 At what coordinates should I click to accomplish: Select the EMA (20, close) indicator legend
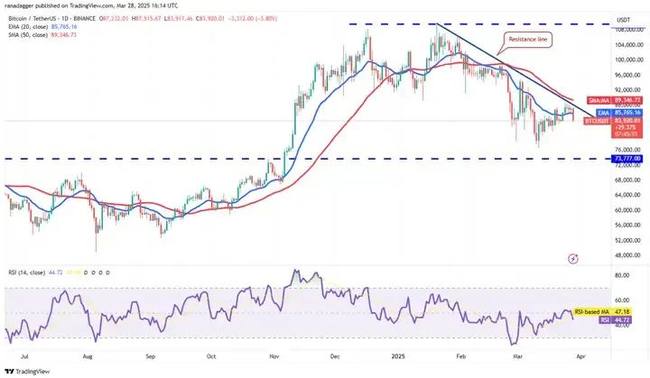click(27, 27)
